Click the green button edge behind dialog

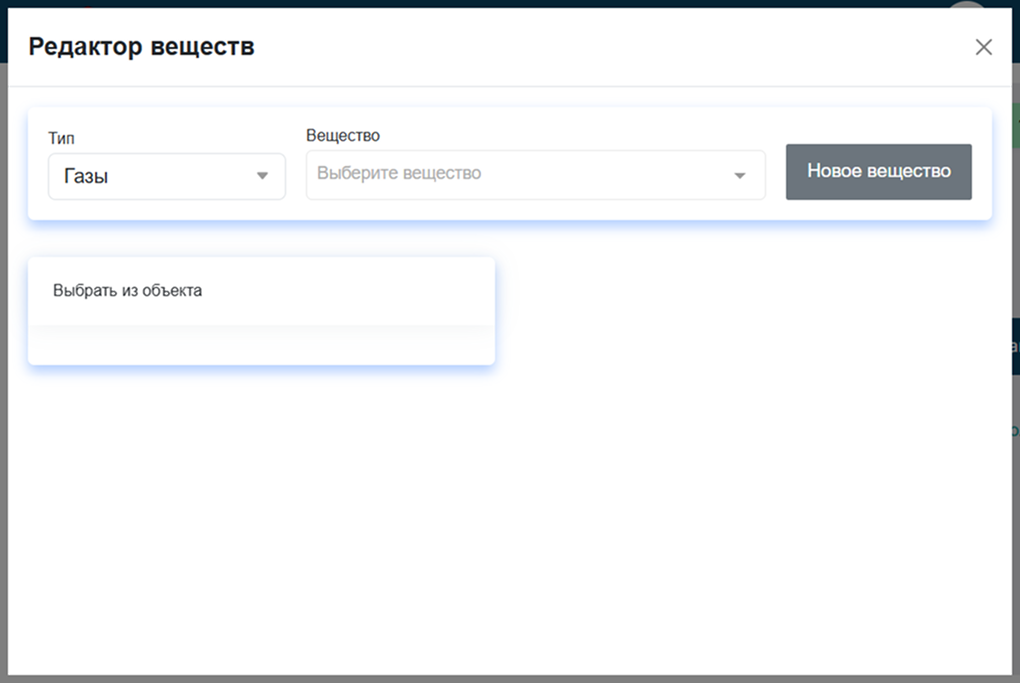tap(1016, 125)
